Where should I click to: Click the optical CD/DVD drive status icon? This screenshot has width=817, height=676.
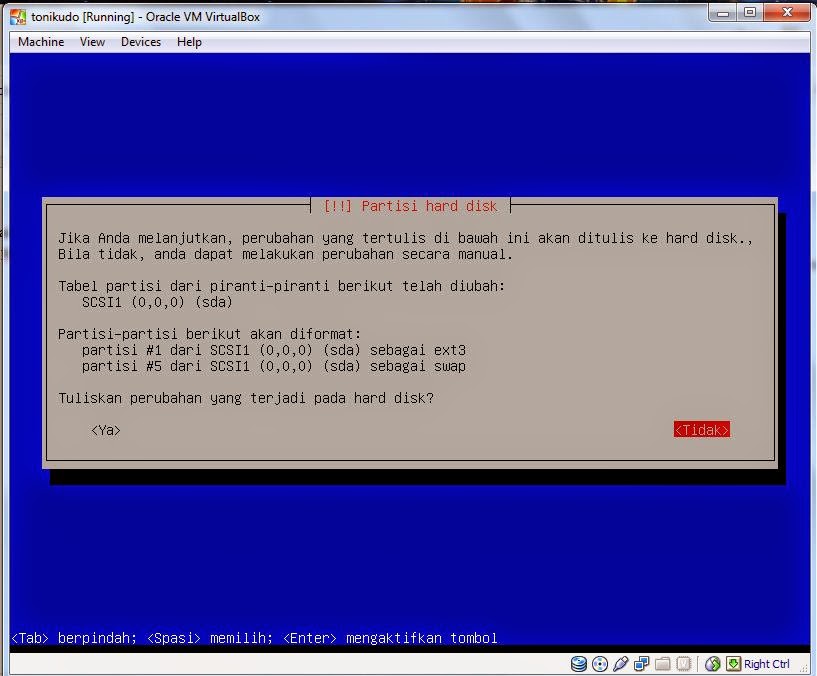tap(600, 663)
